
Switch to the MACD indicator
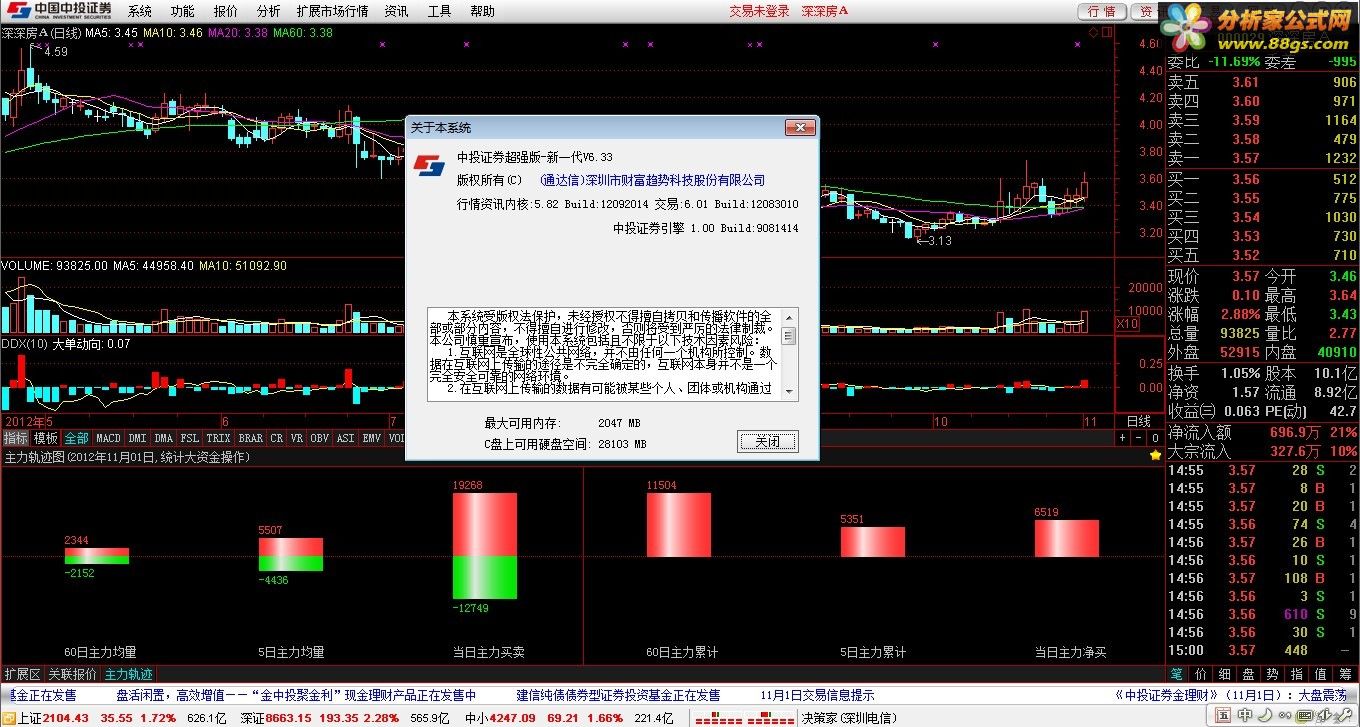coord(108,438)
